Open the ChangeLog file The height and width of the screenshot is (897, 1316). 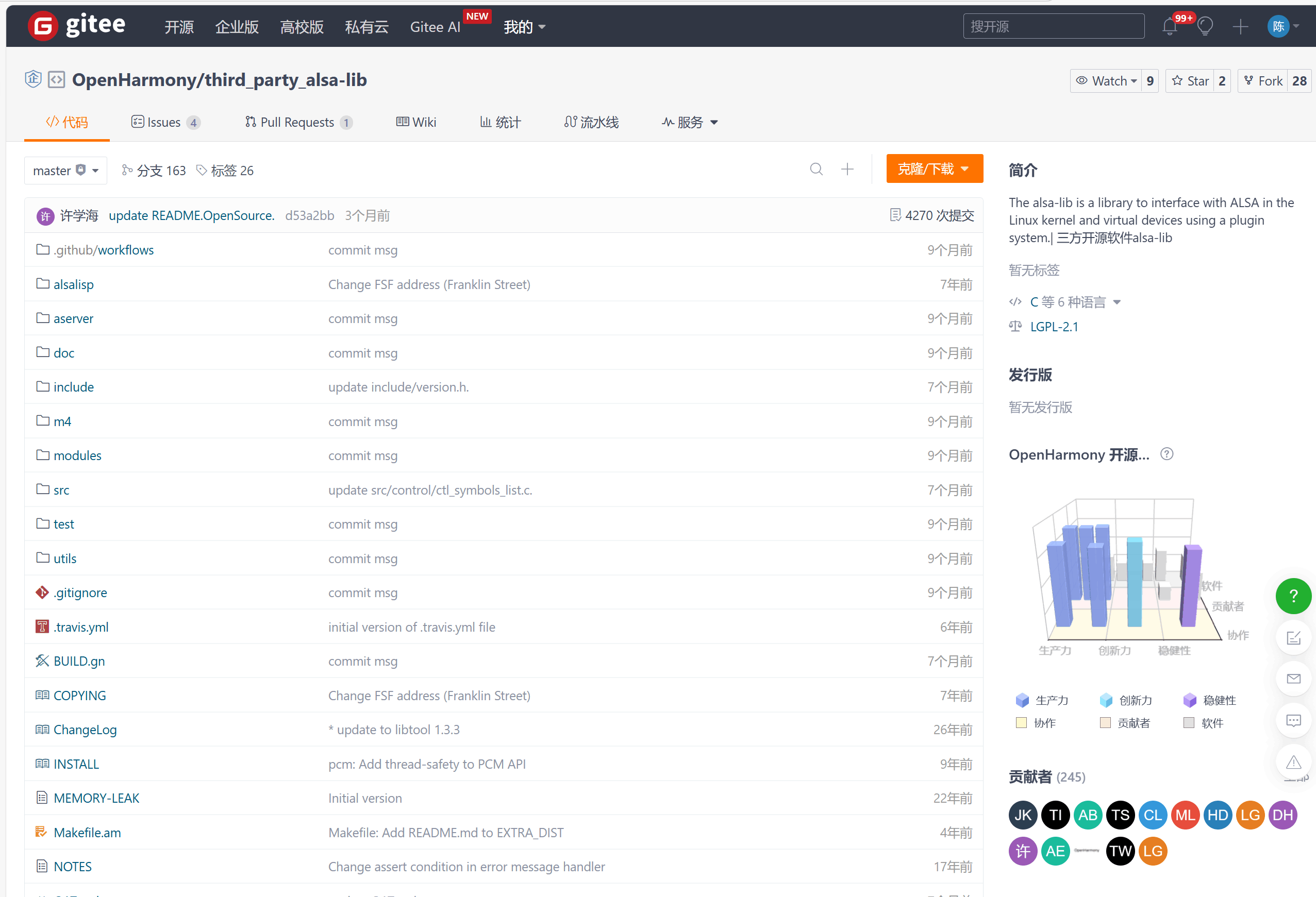click(85, 730)
